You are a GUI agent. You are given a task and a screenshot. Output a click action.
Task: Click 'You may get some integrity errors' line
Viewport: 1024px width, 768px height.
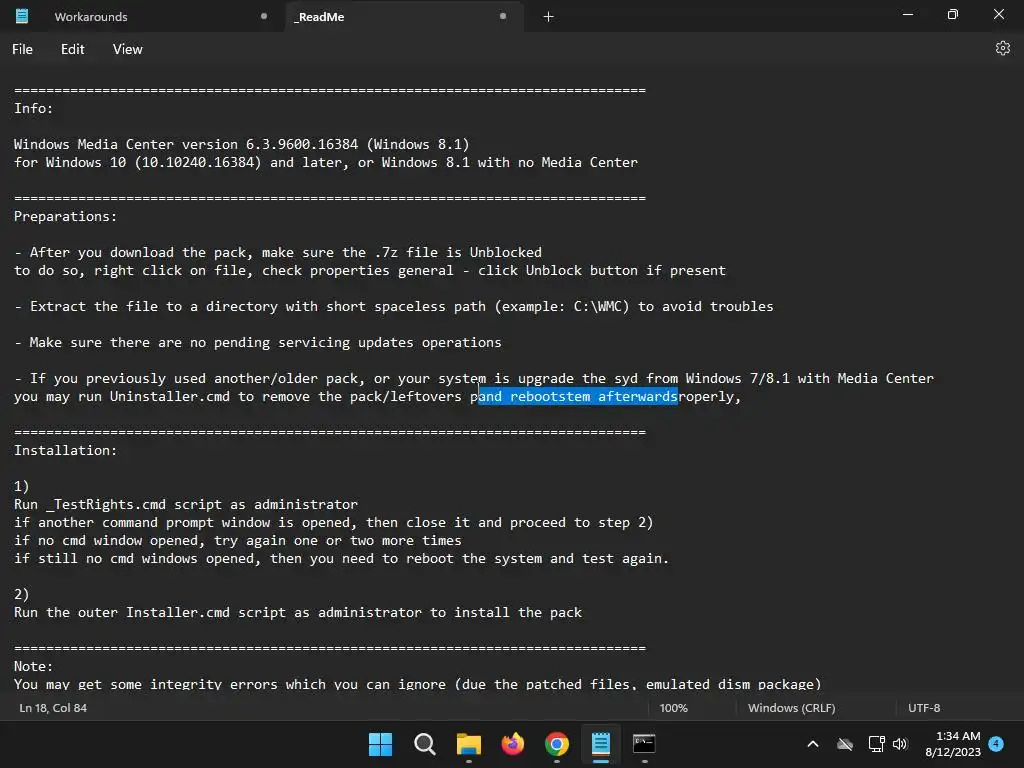click(x=417, y=684)
